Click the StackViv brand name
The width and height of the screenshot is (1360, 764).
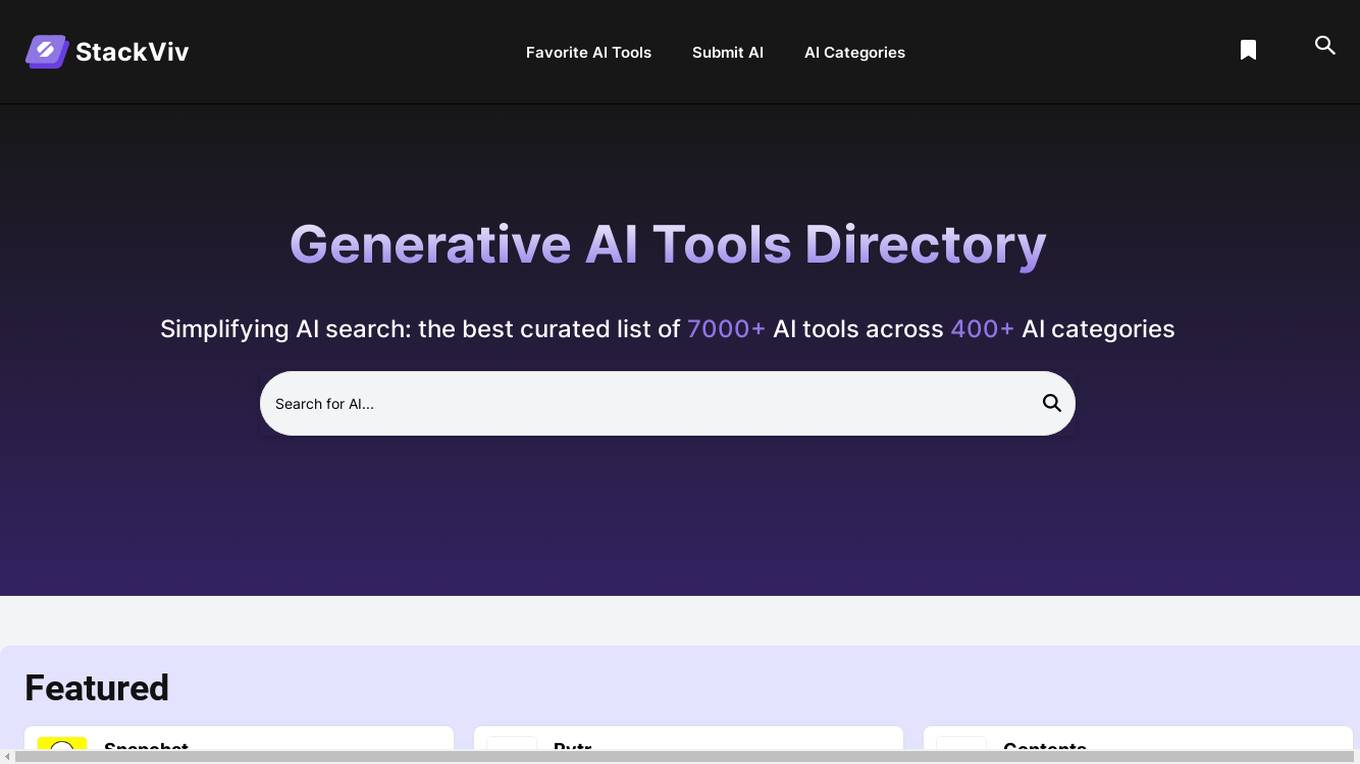click(132, 52)
